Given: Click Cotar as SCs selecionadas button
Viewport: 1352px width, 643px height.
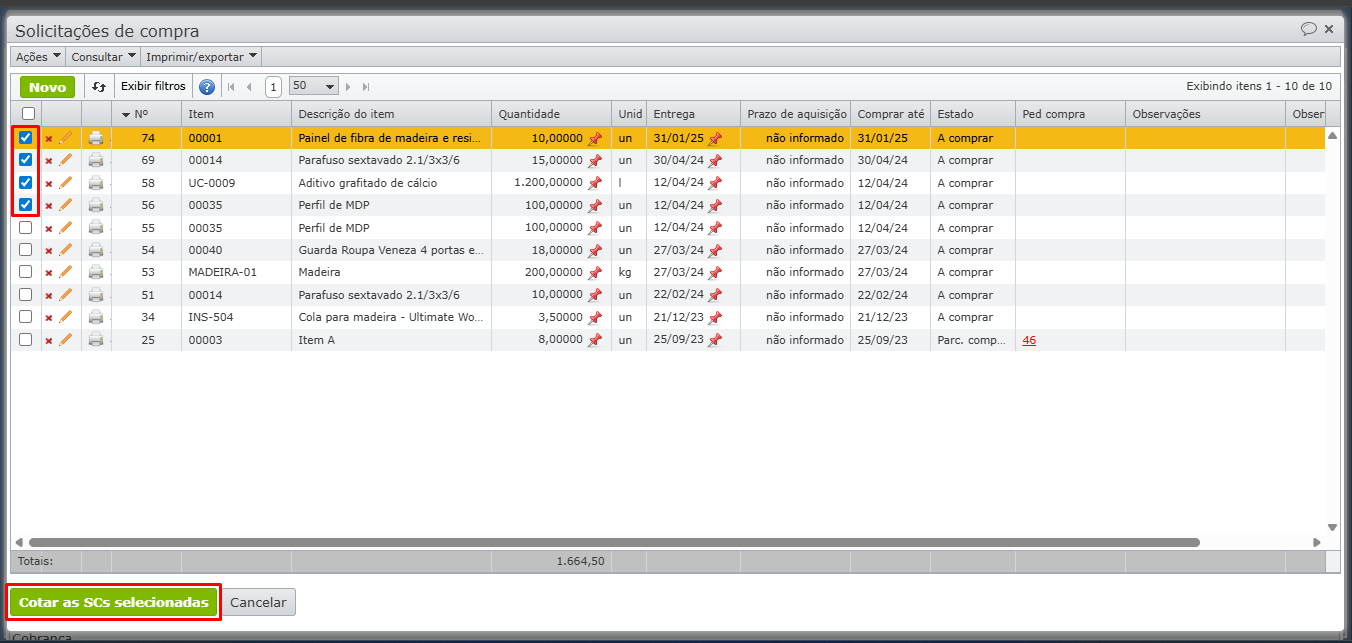Looking at the screenshot, I should [x=114, y=602].
